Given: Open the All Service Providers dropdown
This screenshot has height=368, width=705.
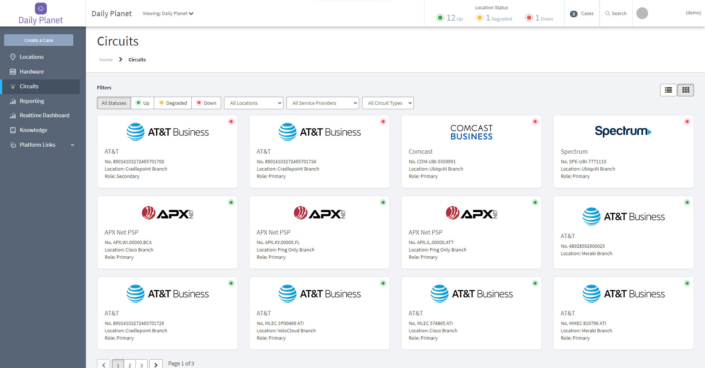Looking at the screenshot, I should click(x=322, y=103).
